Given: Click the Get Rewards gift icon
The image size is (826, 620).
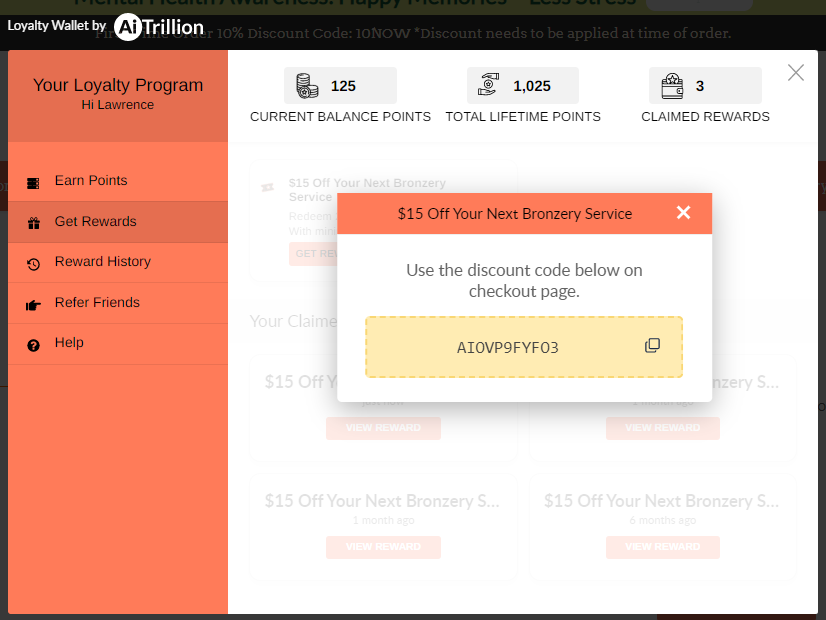Looking at the screenshot, I should (x=34, y=223).
